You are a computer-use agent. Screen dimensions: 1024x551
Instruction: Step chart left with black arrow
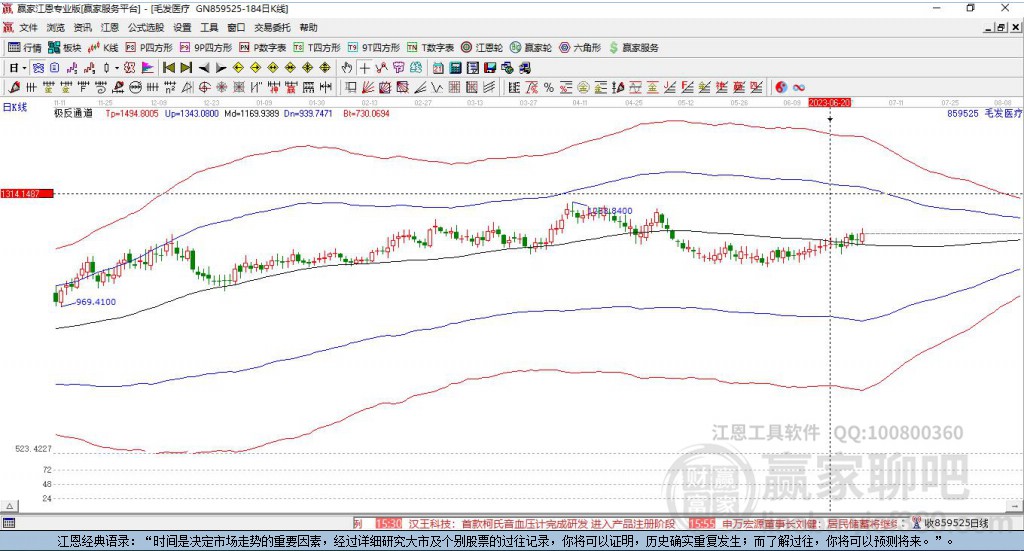point(204,68)
